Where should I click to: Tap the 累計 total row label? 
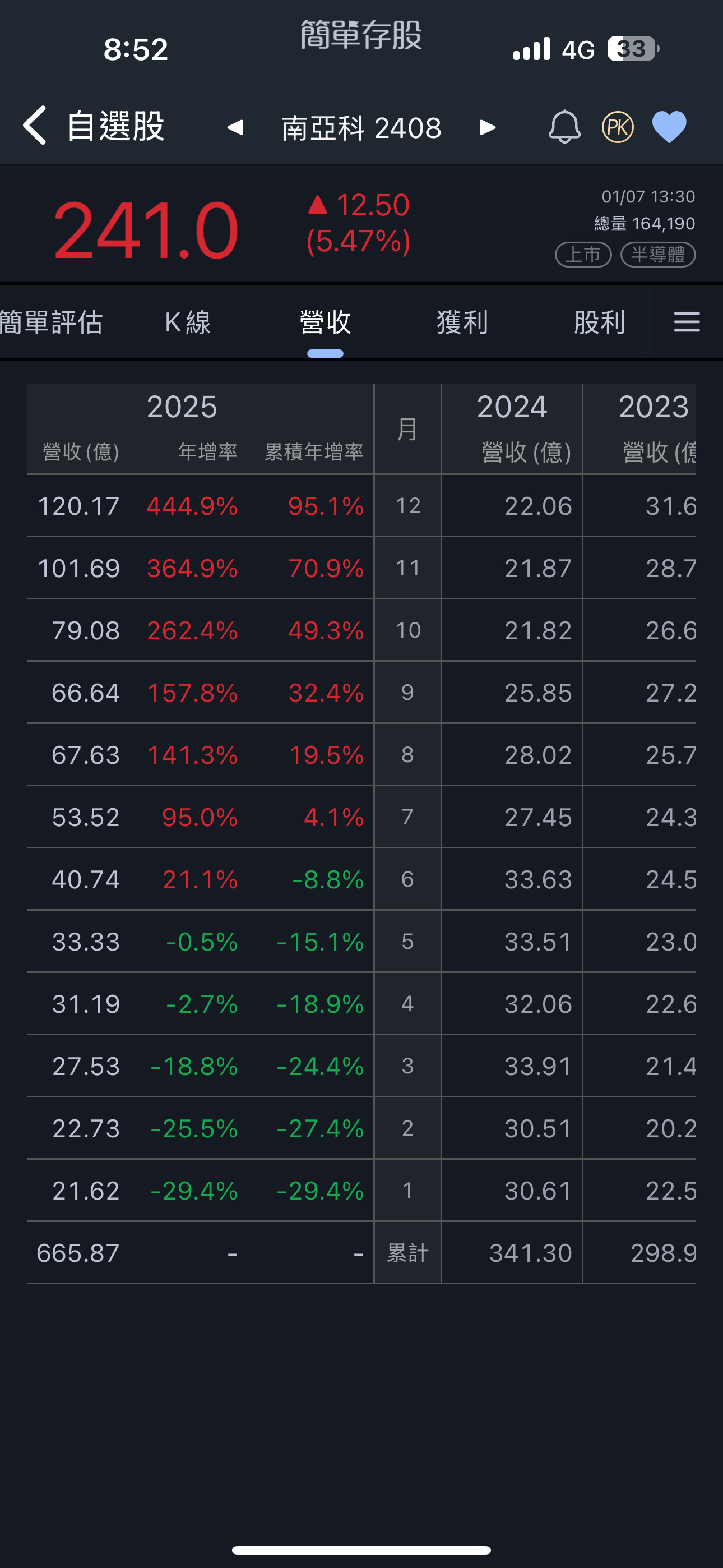[x=407, y=1253]
